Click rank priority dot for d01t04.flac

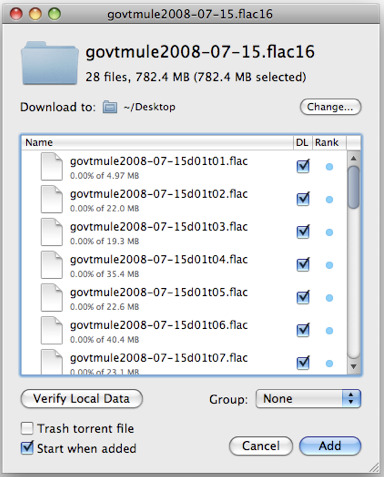point(329,265)
